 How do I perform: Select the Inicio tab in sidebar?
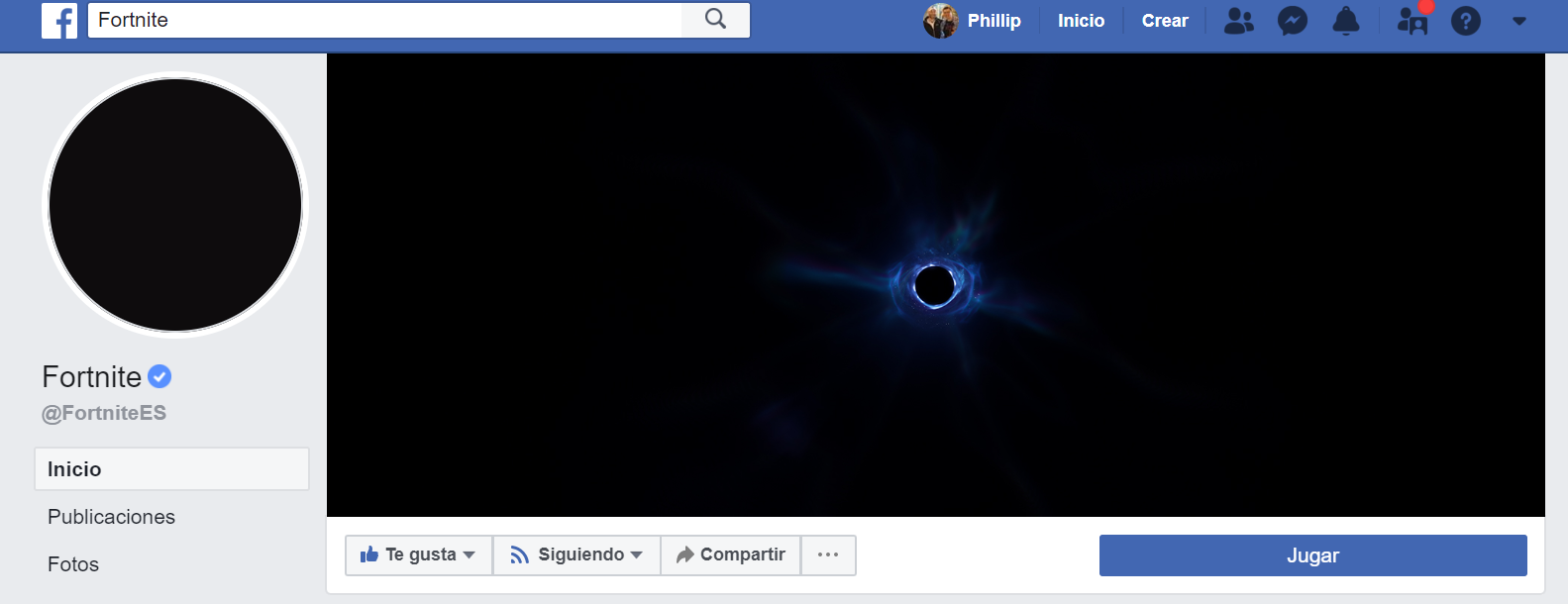[171, 469]
